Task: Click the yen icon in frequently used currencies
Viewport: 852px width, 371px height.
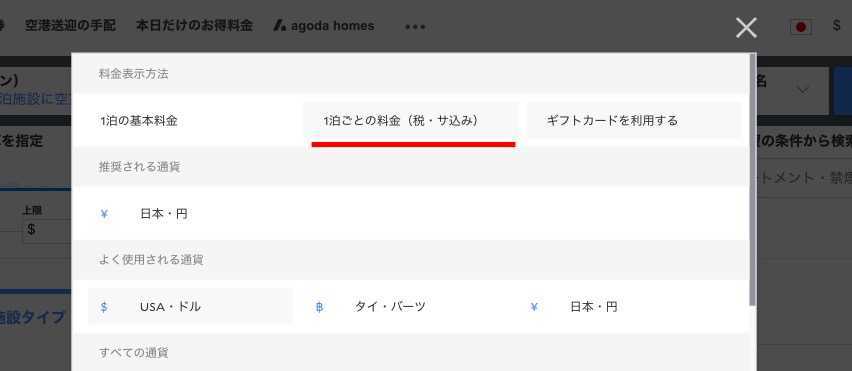Action: pos(534,307)
